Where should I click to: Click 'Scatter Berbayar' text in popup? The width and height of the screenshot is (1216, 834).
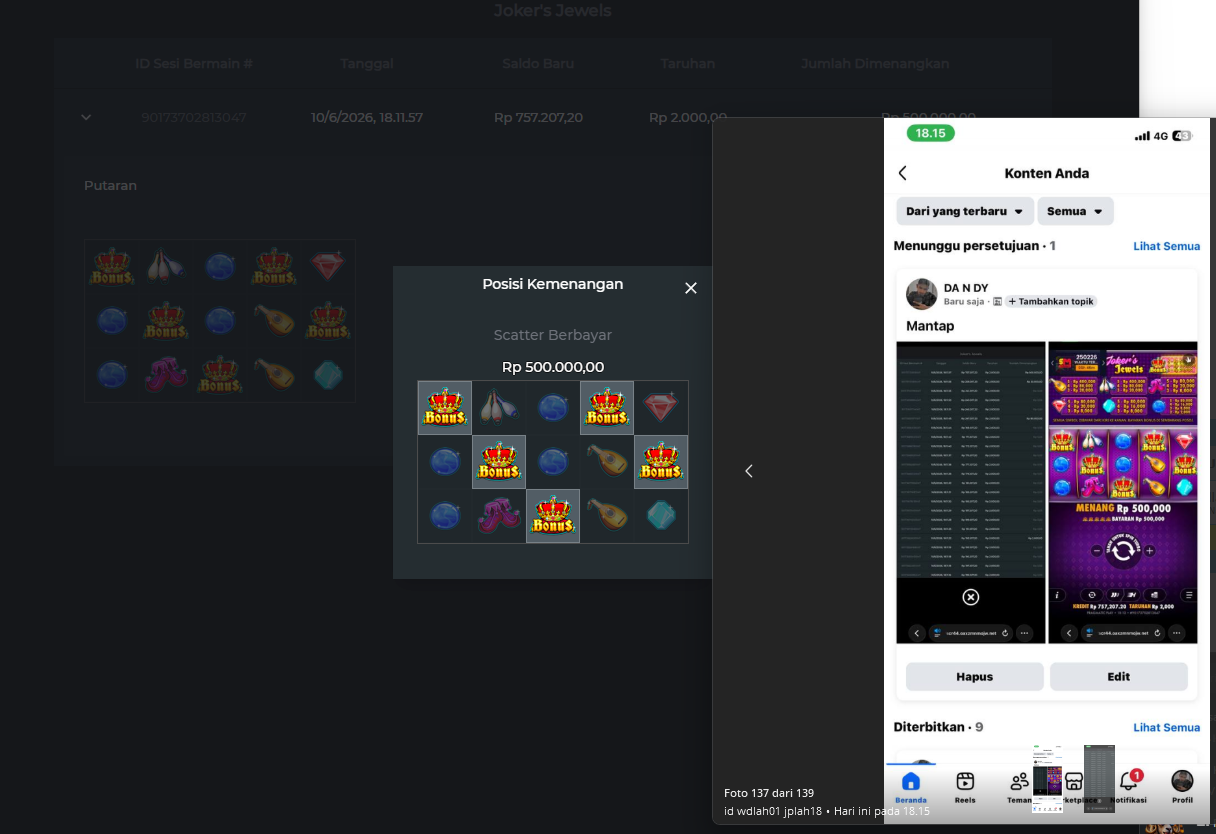552,335
